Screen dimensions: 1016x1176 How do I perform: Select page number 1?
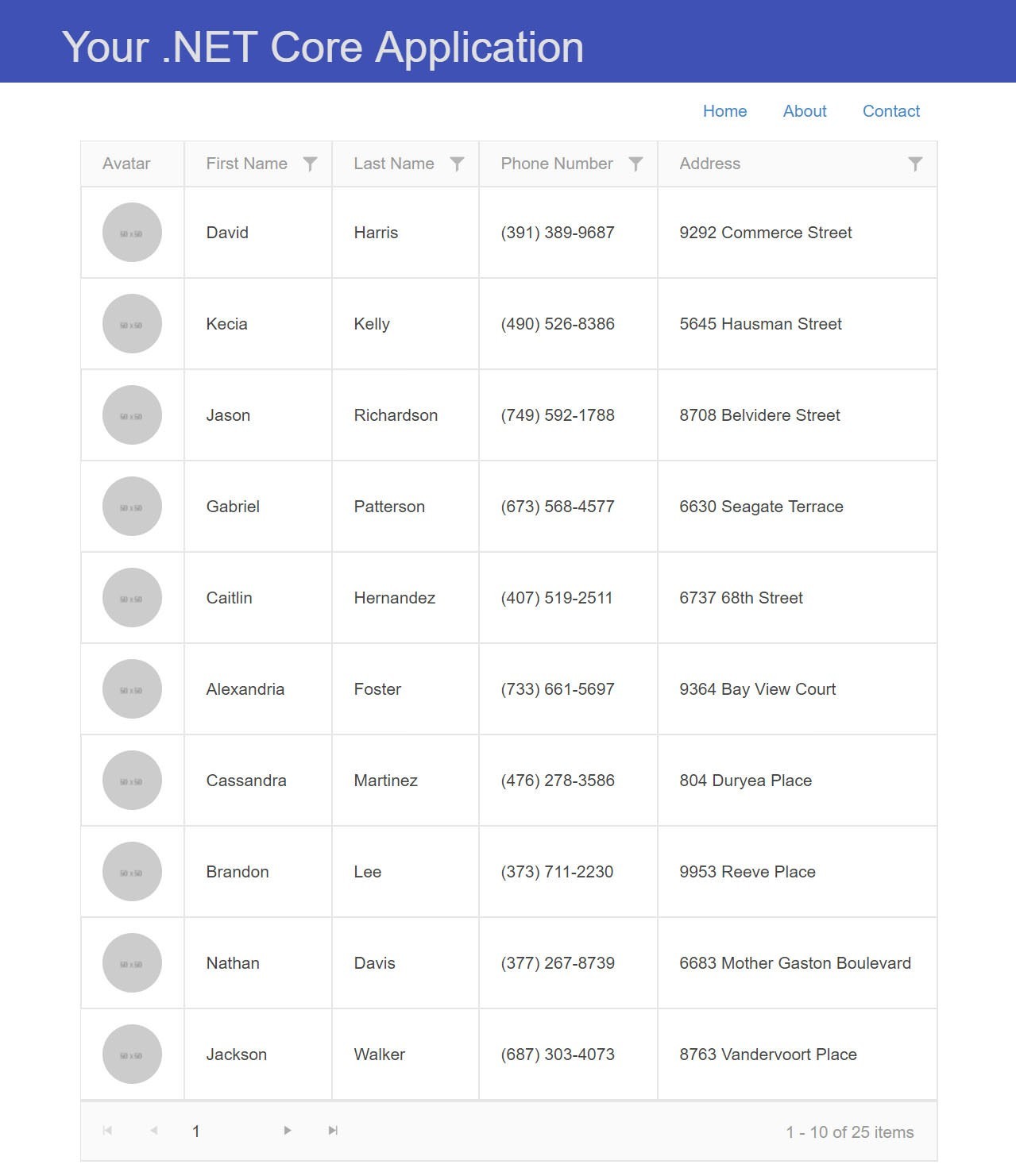[x=195, y=1131]
